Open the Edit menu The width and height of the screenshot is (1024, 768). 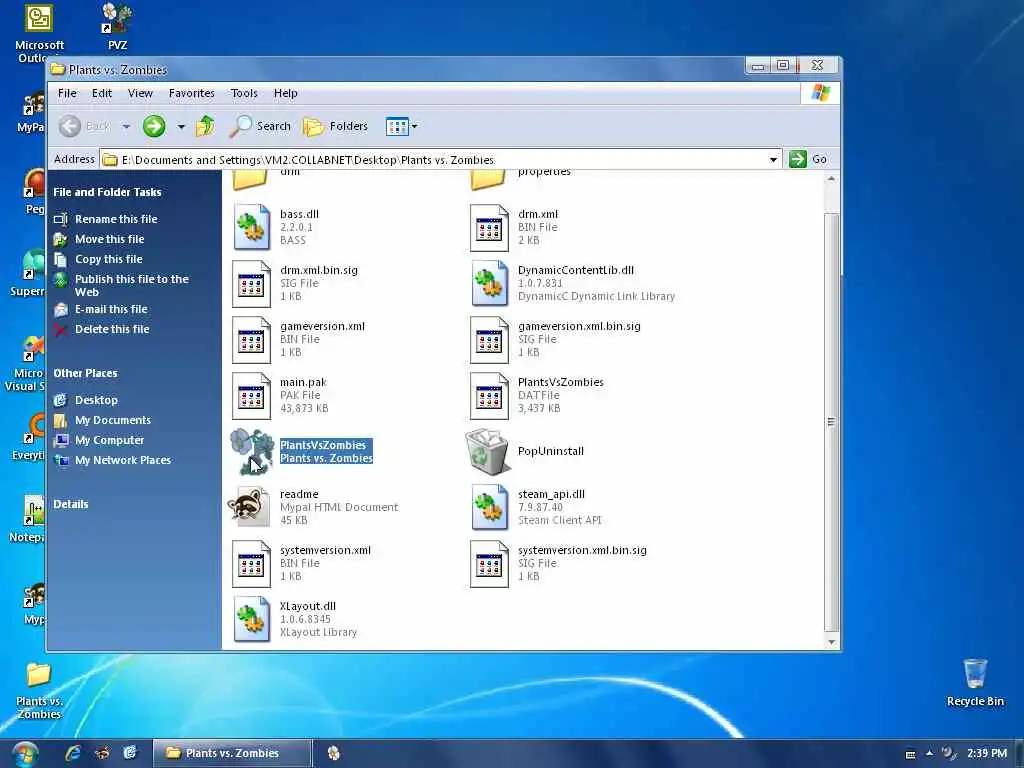point(101,93)
